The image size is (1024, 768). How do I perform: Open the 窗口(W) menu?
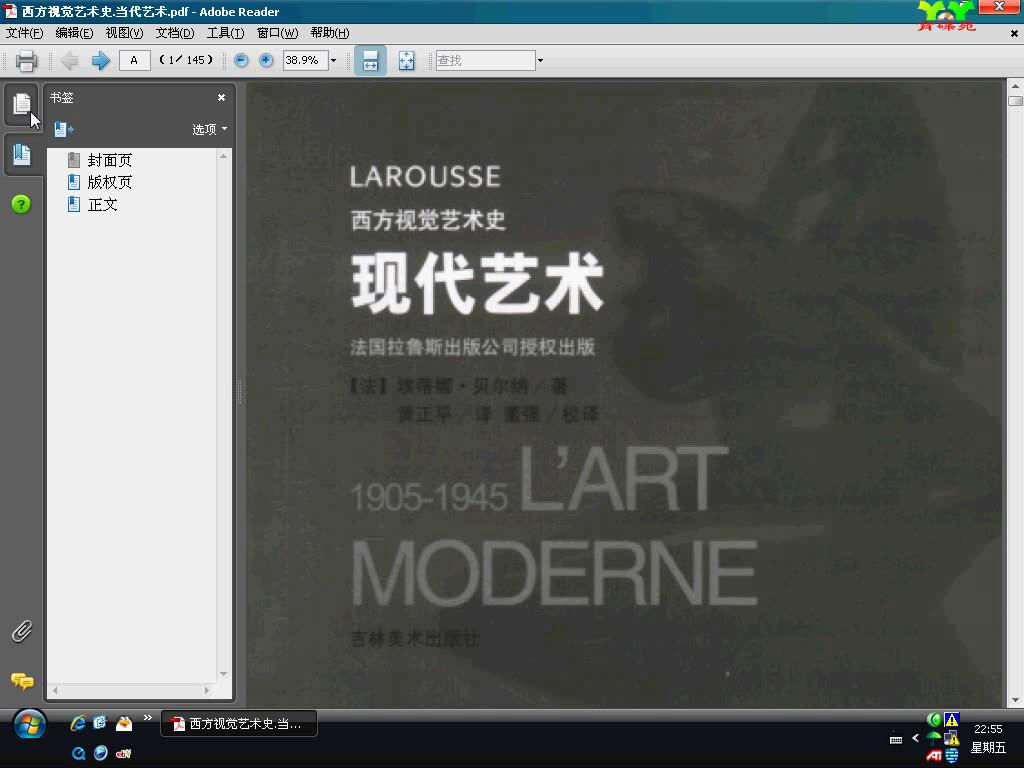point(277,33)
